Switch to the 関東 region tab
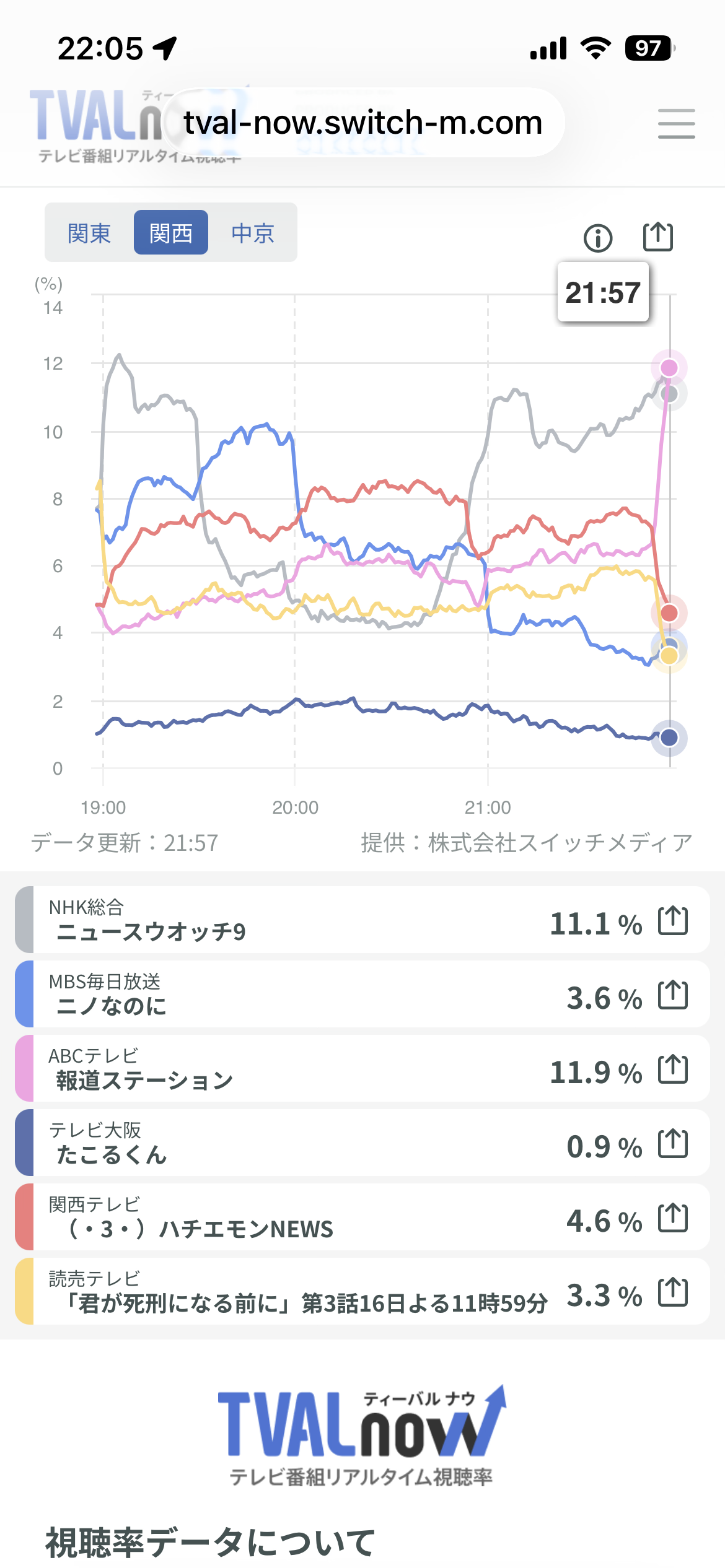The height and width of the screenshot is (1568, 725). (89, 233)
